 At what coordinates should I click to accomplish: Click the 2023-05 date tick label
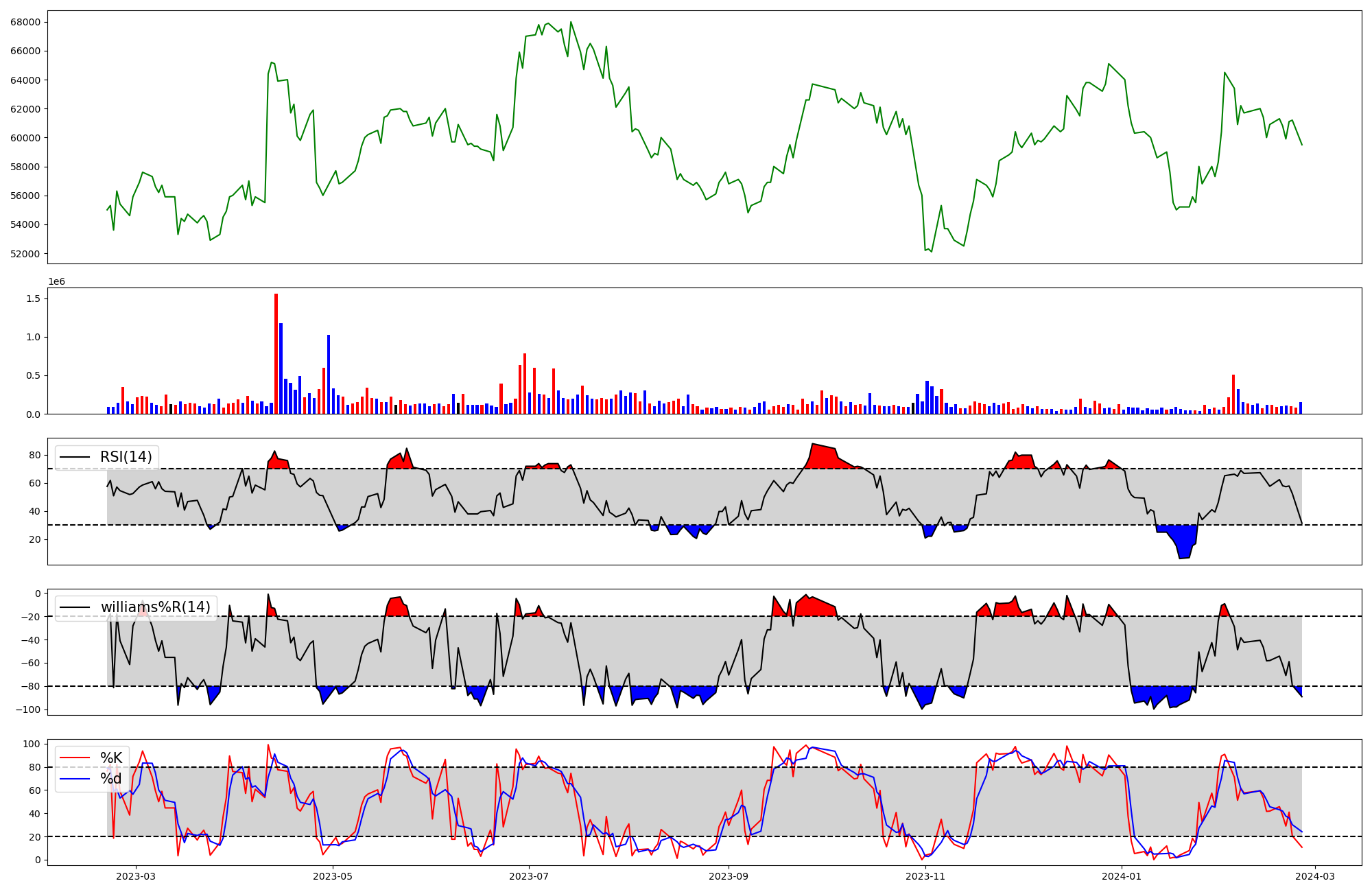[x=333, y=876]
